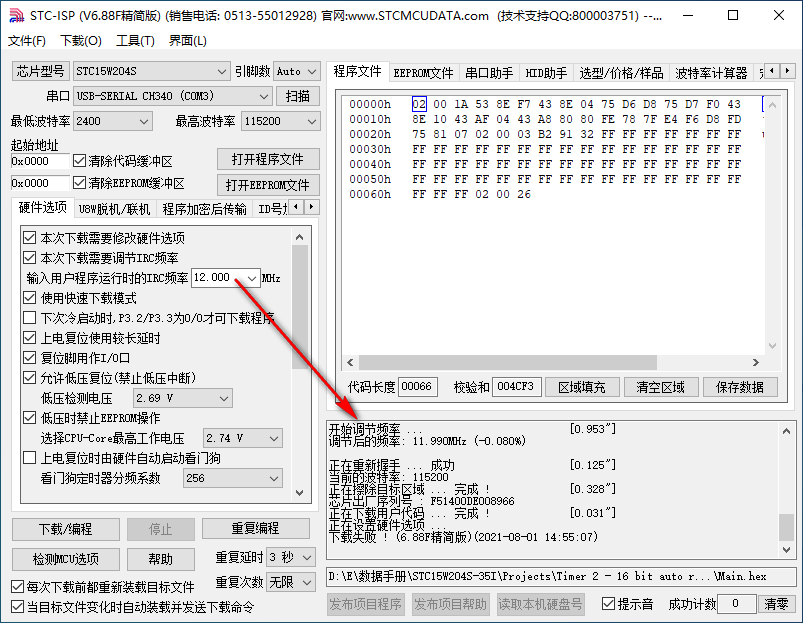Click 打开EEPROM文件 button
This screenshot has width=803, height=623.
(x=268, y=184)
